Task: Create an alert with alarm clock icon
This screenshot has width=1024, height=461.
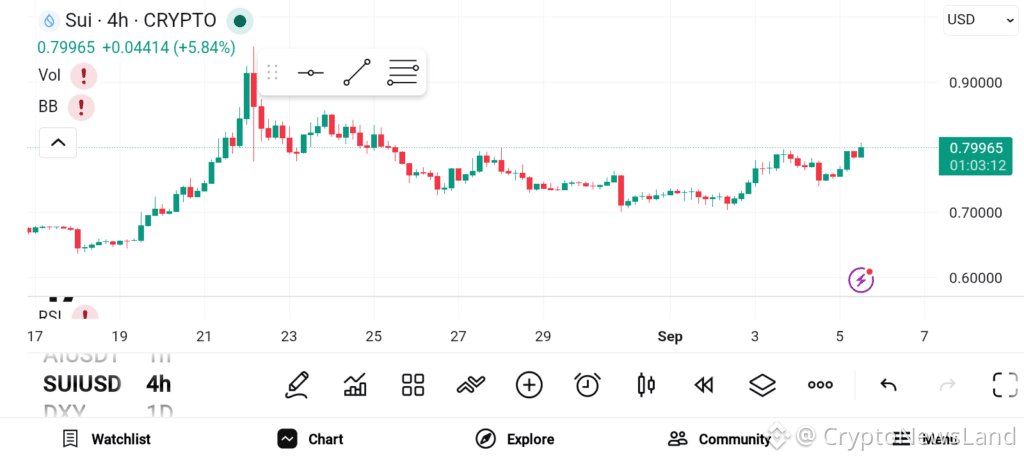Action: (x=588, y=385)
